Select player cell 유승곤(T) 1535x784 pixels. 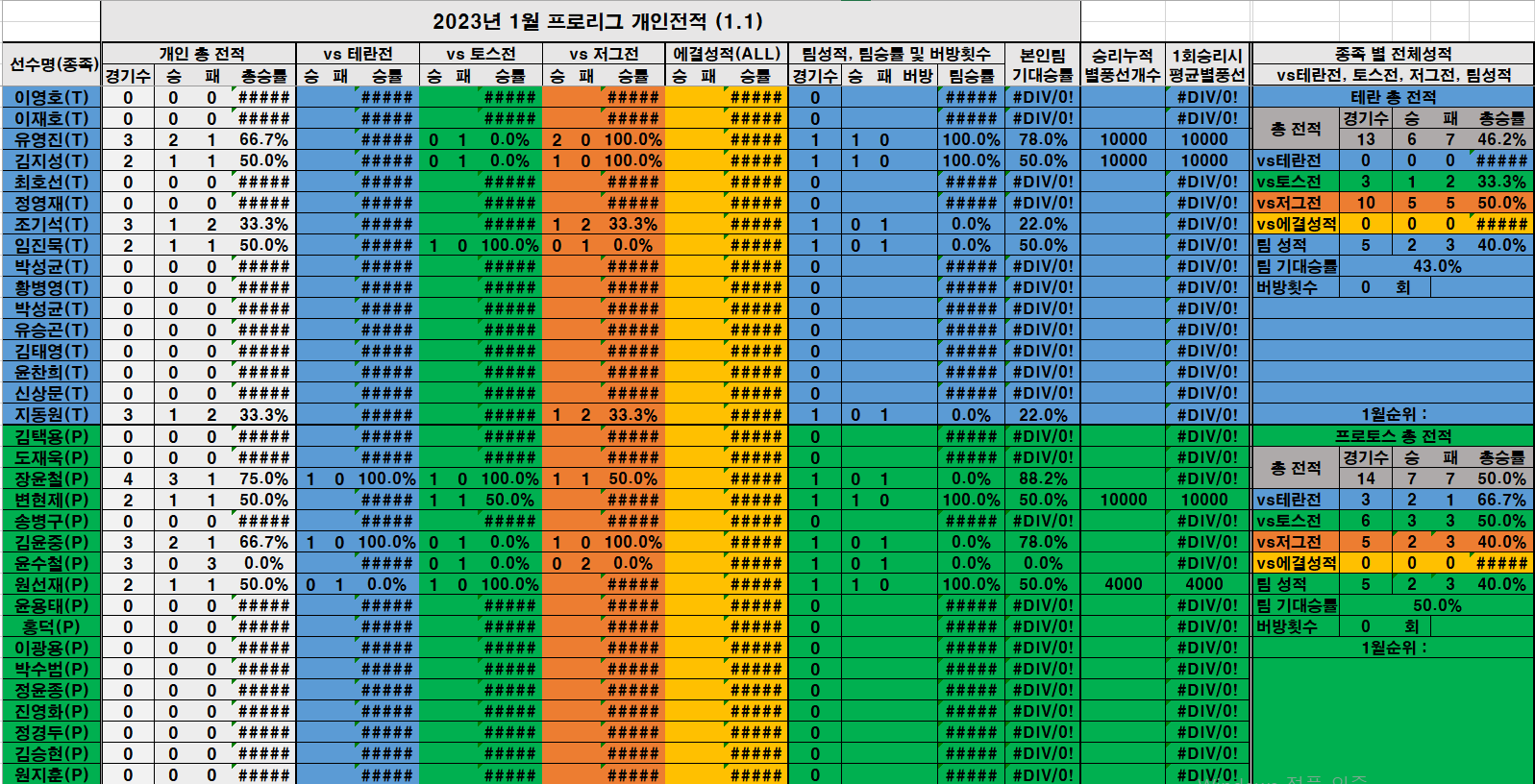coord(52,330)
